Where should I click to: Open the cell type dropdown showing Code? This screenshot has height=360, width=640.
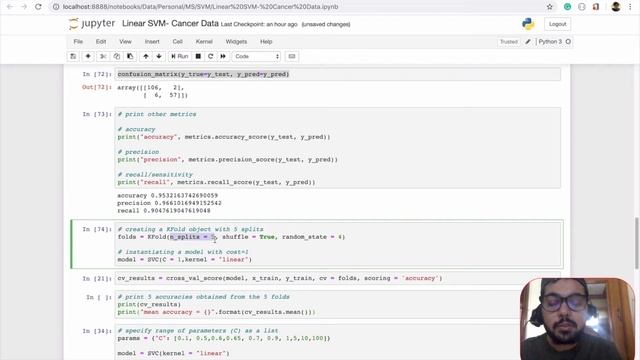pos(257,56)
